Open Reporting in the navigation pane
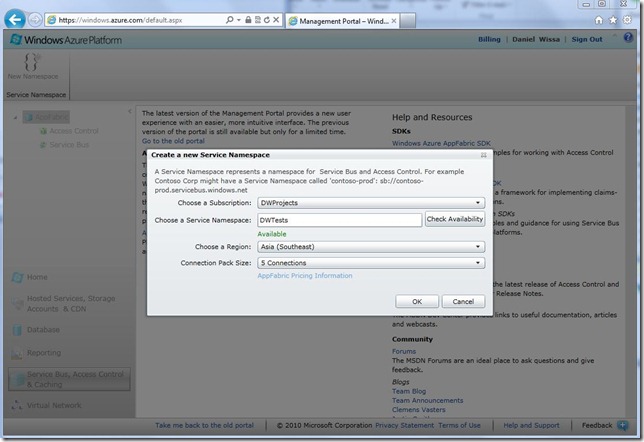 [44, 353]
